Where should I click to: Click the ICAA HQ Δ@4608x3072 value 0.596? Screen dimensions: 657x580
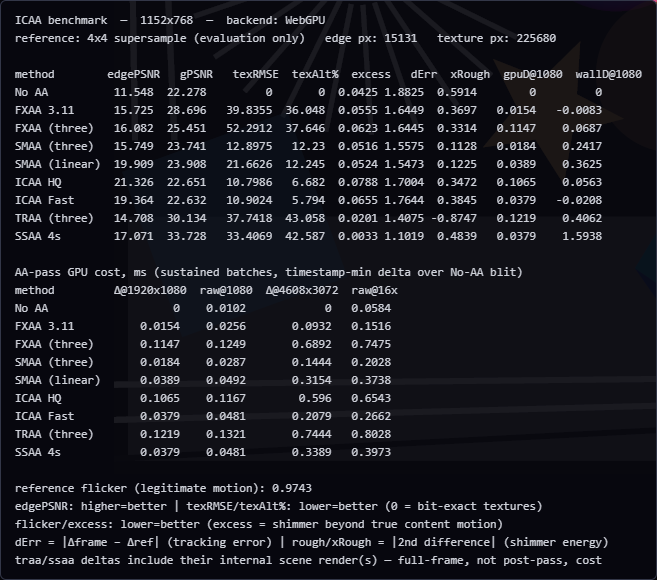click(315, 399)
